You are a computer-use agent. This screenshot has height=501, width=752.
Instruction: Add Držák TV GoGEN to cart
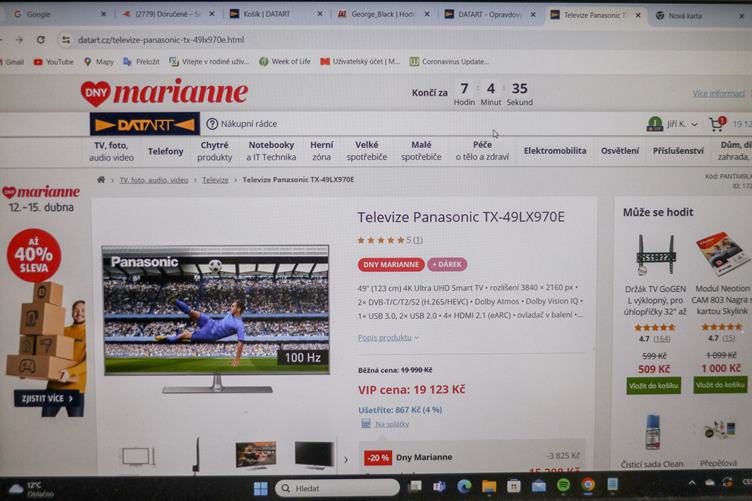coord(653,385)
